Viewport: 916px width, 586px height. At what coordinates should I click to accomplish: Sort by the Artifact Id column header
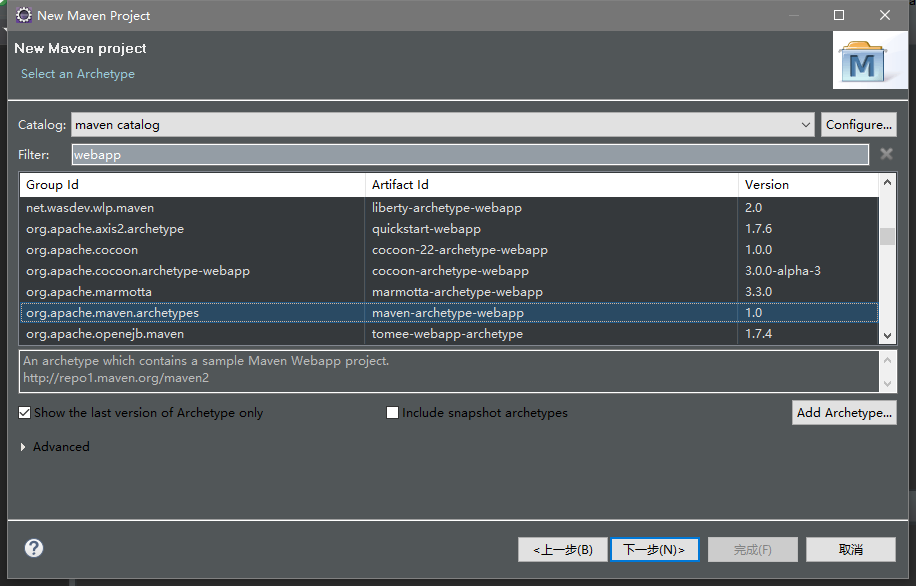click(551, 185)
